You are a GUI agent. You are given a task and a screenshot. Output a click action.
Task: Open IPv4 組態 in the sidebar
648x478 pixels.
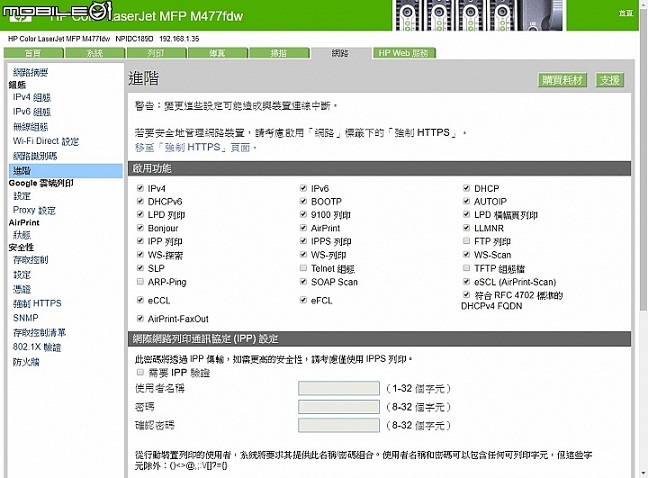point(32,98)
